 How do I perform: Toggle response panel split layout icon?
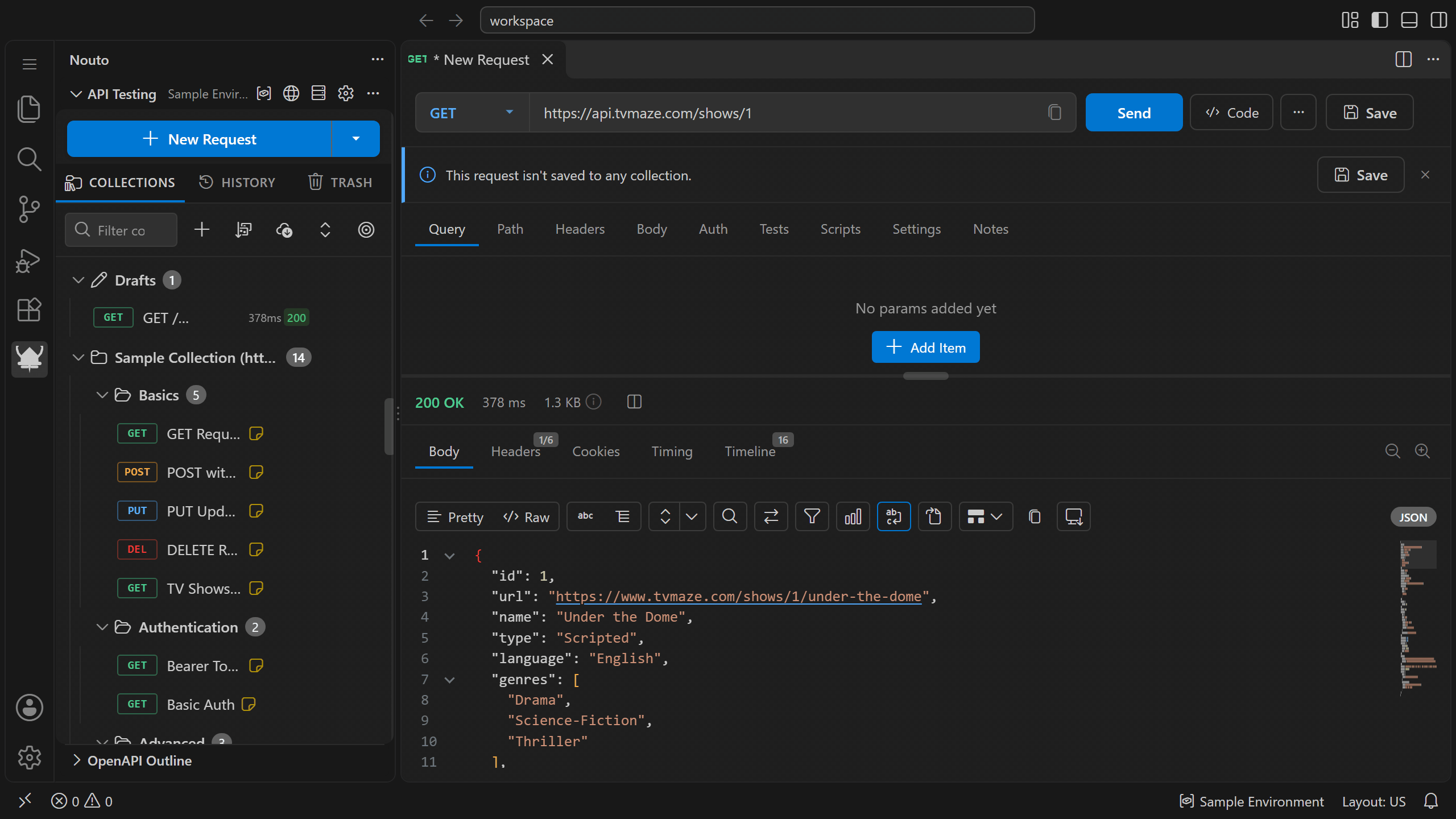point(634,402)
